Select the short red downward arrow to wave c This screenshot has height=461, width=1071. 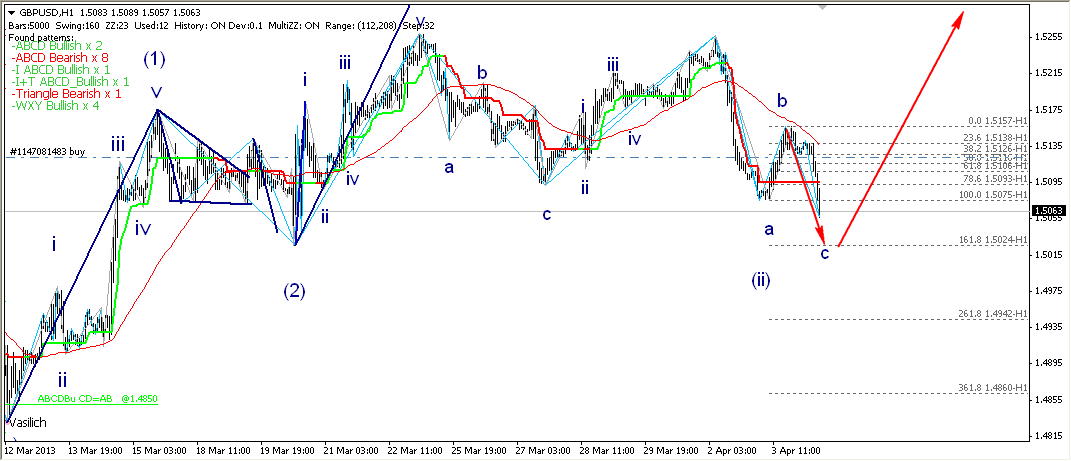pyautogui.click(x=808, y=185)
